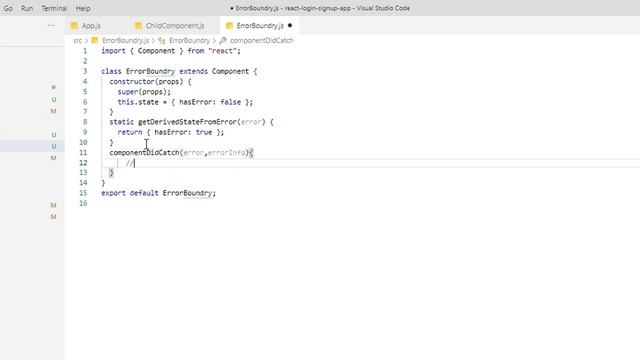The width and height of the screenshot is (640, 360).
Task: Switch to the ChildComponent.js tab
Action: pos(175,26)
